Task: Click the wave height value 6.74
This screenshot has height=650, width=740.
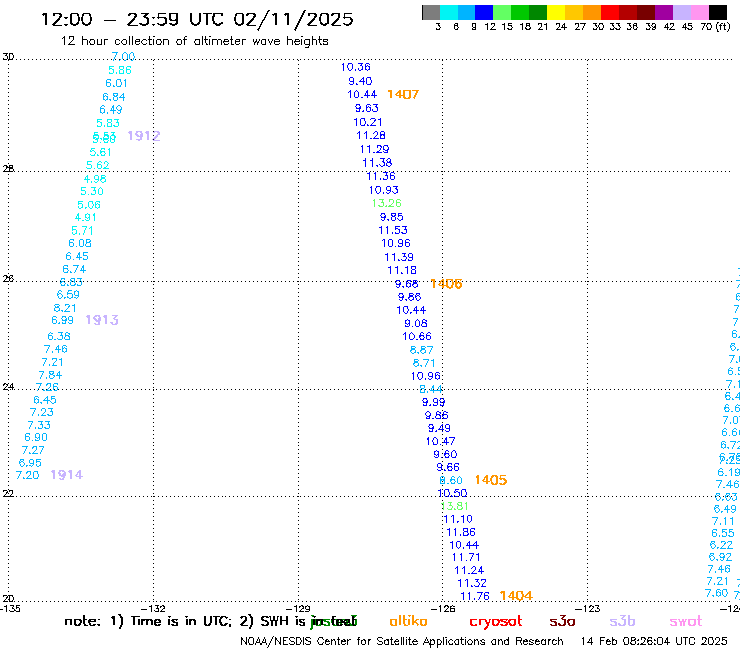Action: [74, 270]
